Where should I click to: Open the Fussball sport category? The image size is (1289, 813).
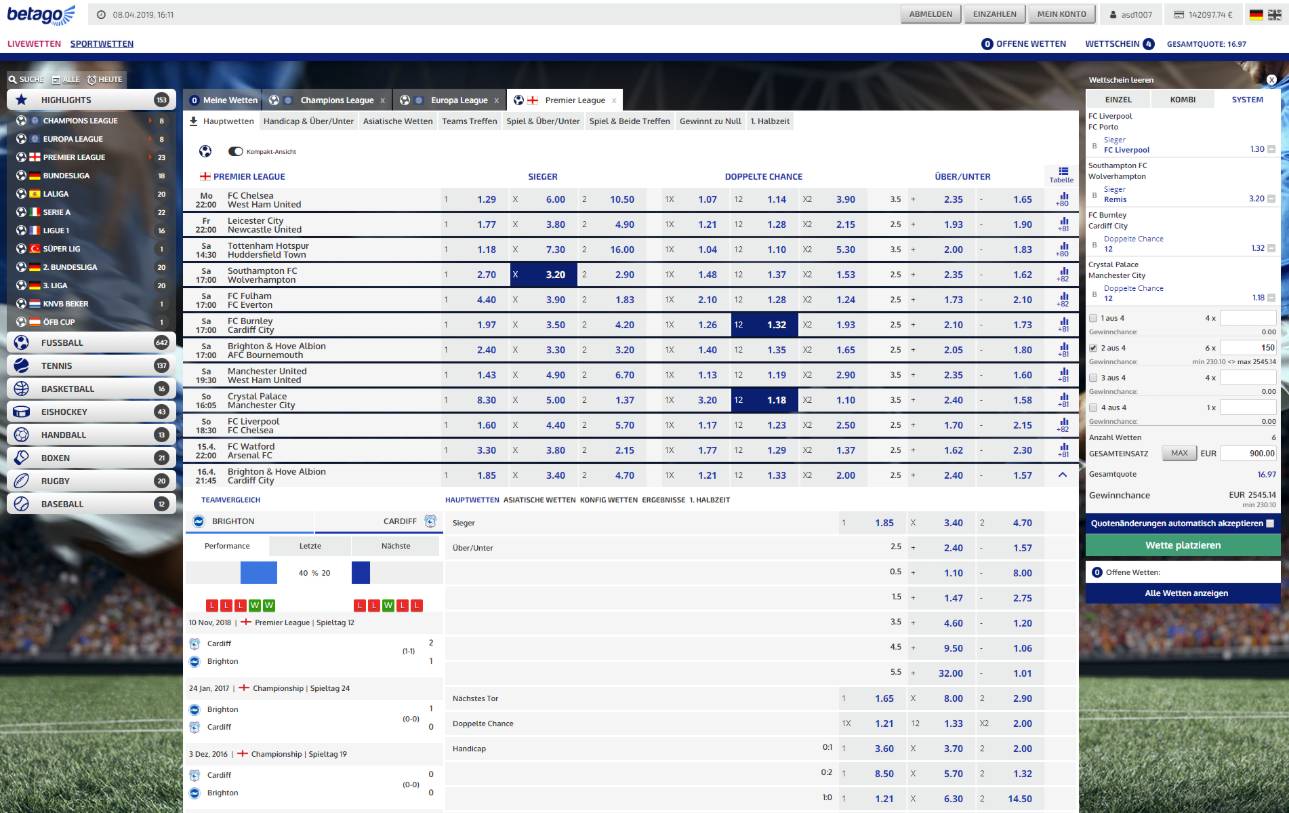91,343
